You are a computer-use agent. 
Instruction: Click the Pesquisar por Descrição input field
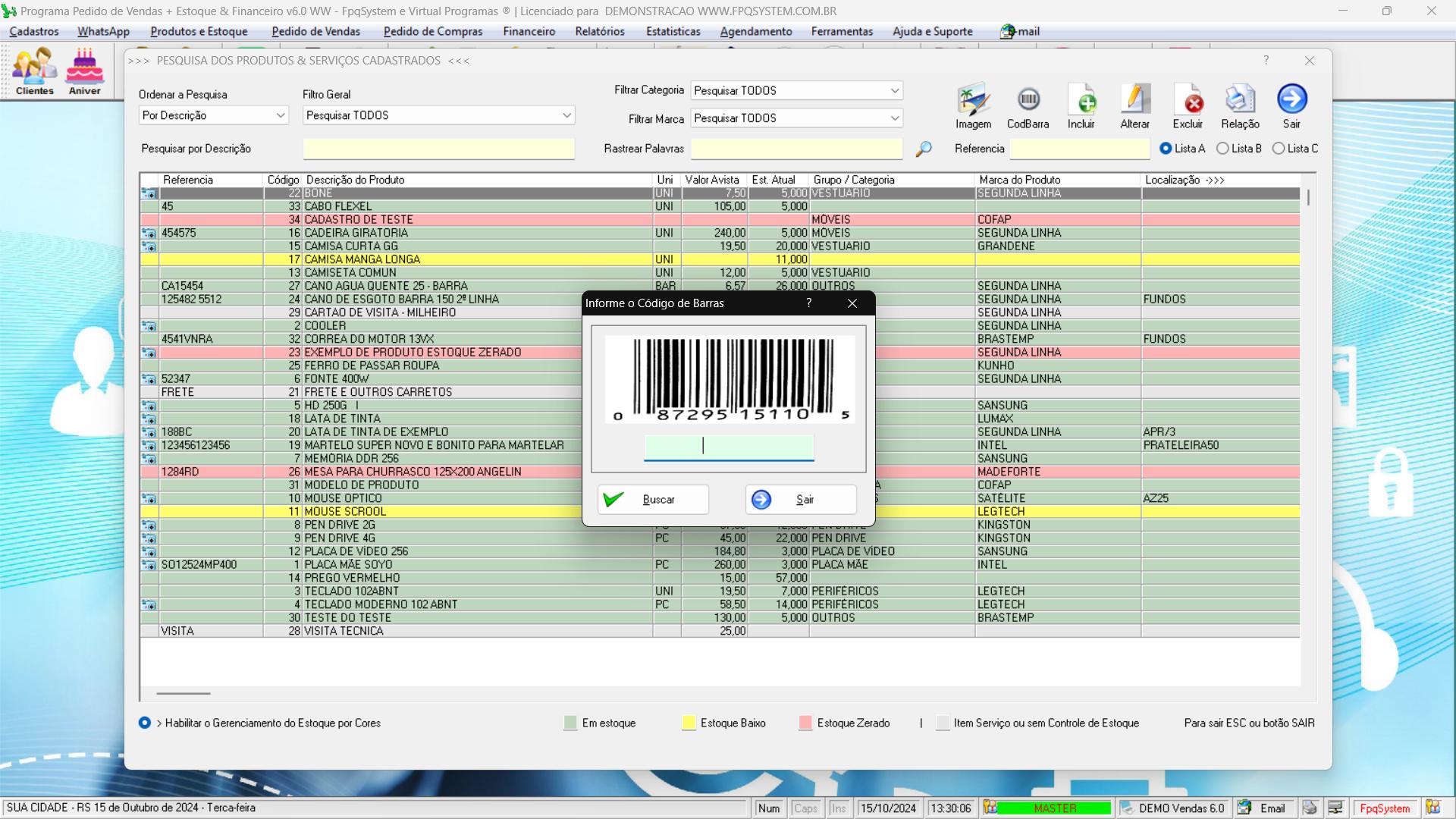pyautogui.click(x=438, y=149)
